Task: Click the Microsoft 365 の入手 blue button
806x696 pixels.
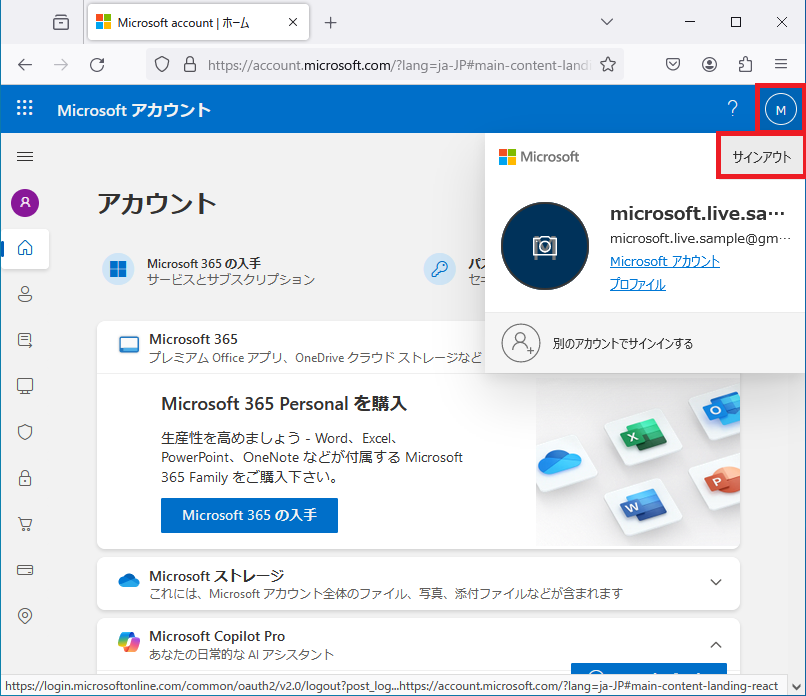Action: click(x=249, y=515)
